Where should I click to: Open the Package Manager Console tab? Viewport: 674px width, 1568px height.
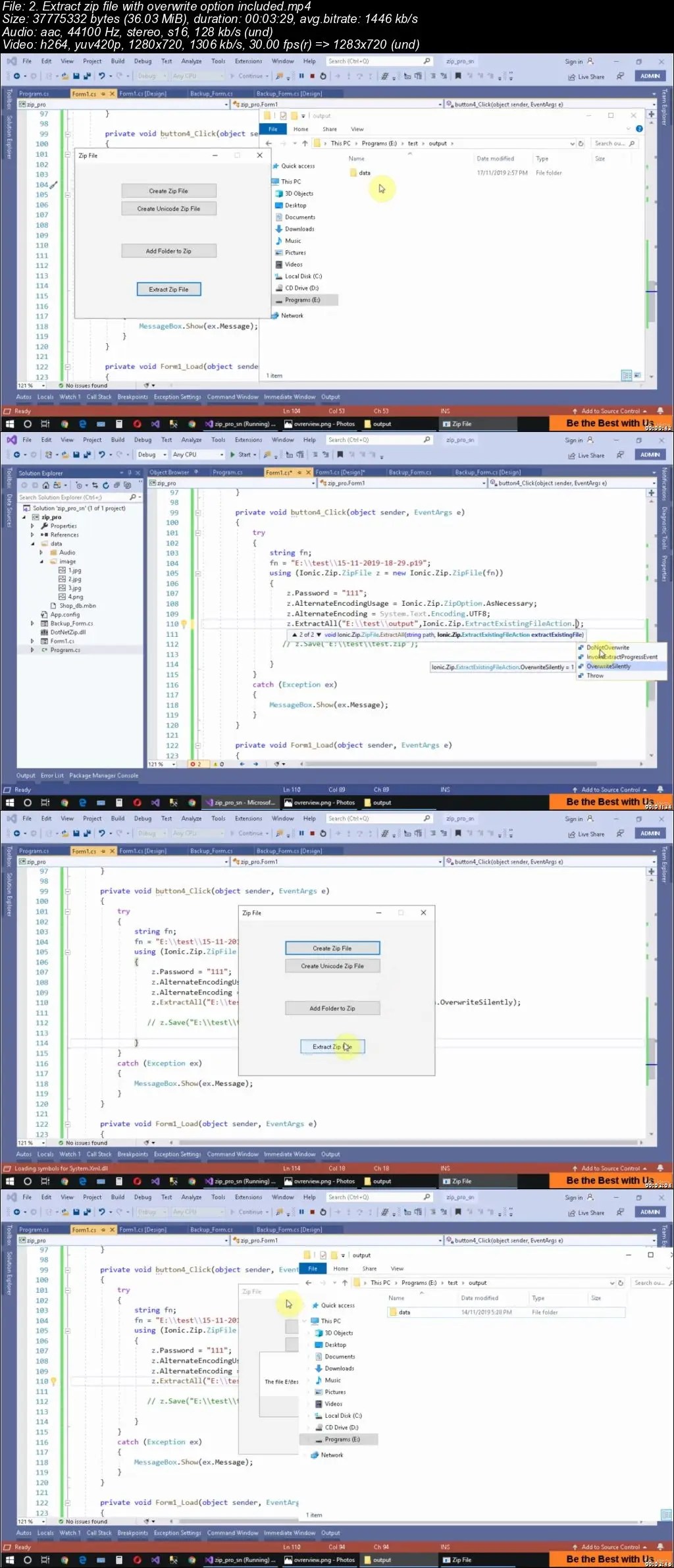[x=104, y=776]
